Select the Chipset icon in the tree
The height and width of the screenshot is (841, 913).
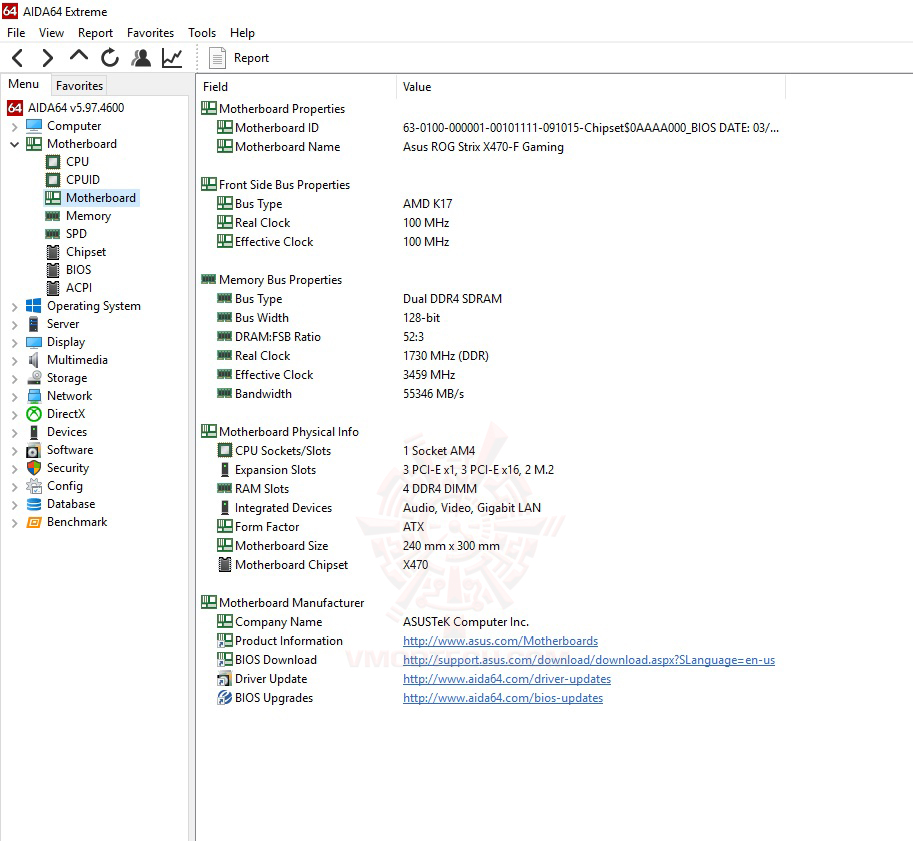(53, 252)
